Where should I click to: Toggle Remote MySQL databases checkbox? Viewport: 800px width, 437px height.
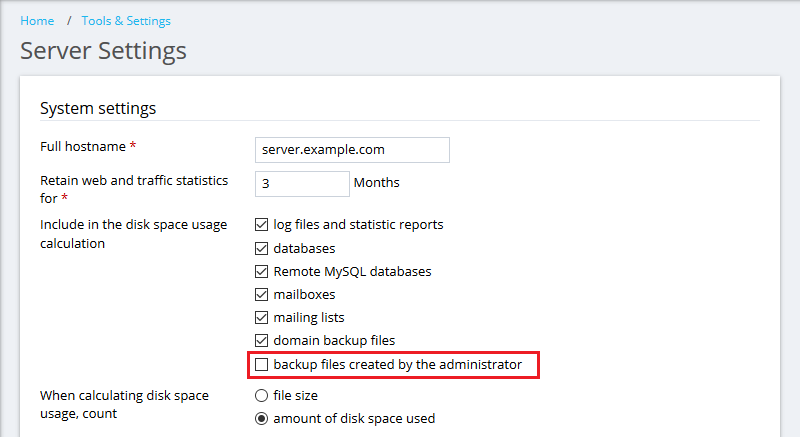[261, 271]
